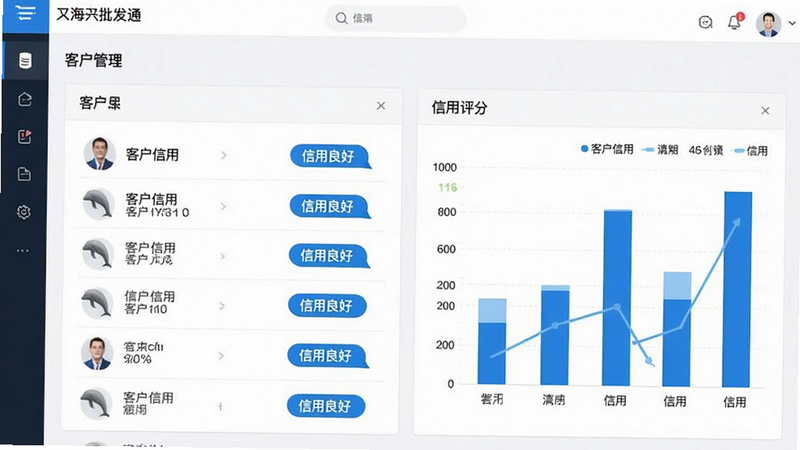This screenshot has height=450, width=800.
Task: Click dolphin avatar of third customer row
Action: (98, 253)
